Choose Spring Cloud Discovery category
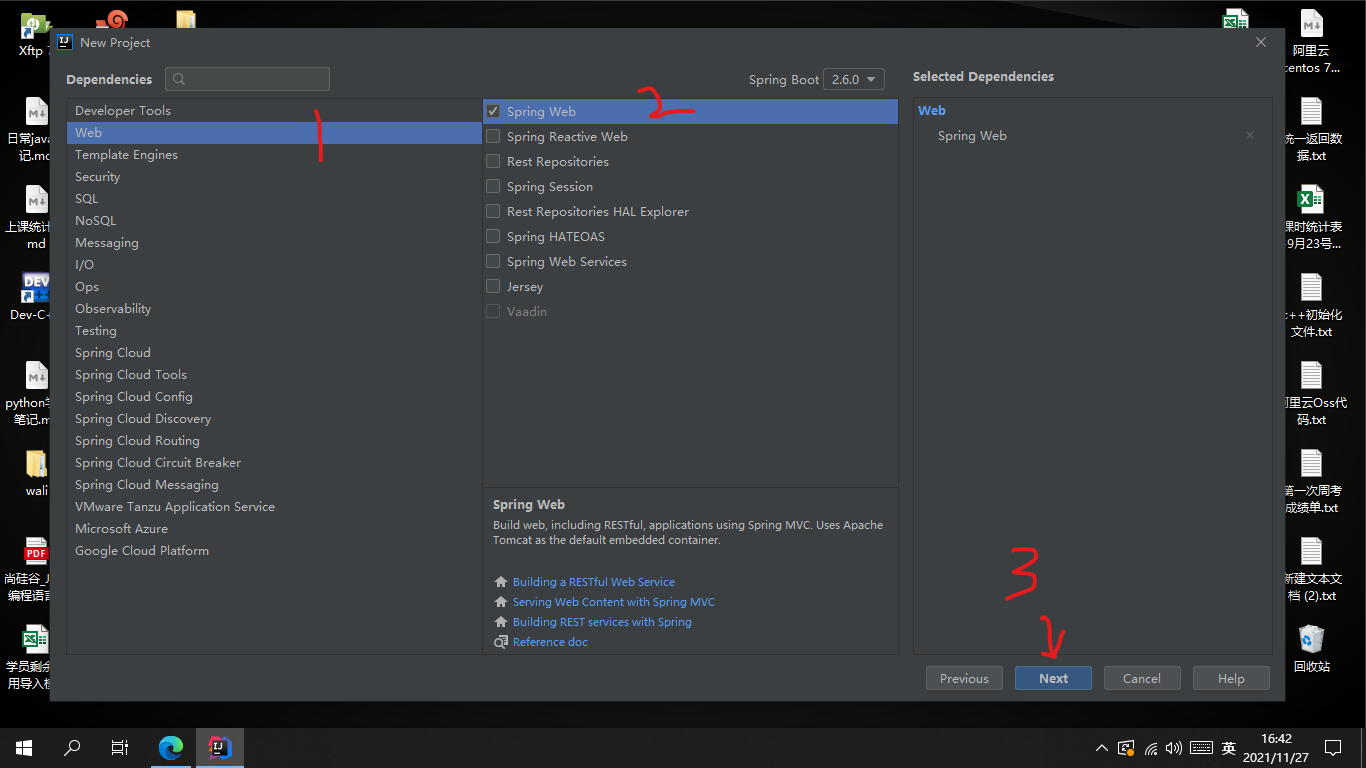 (x=274, y=418)
